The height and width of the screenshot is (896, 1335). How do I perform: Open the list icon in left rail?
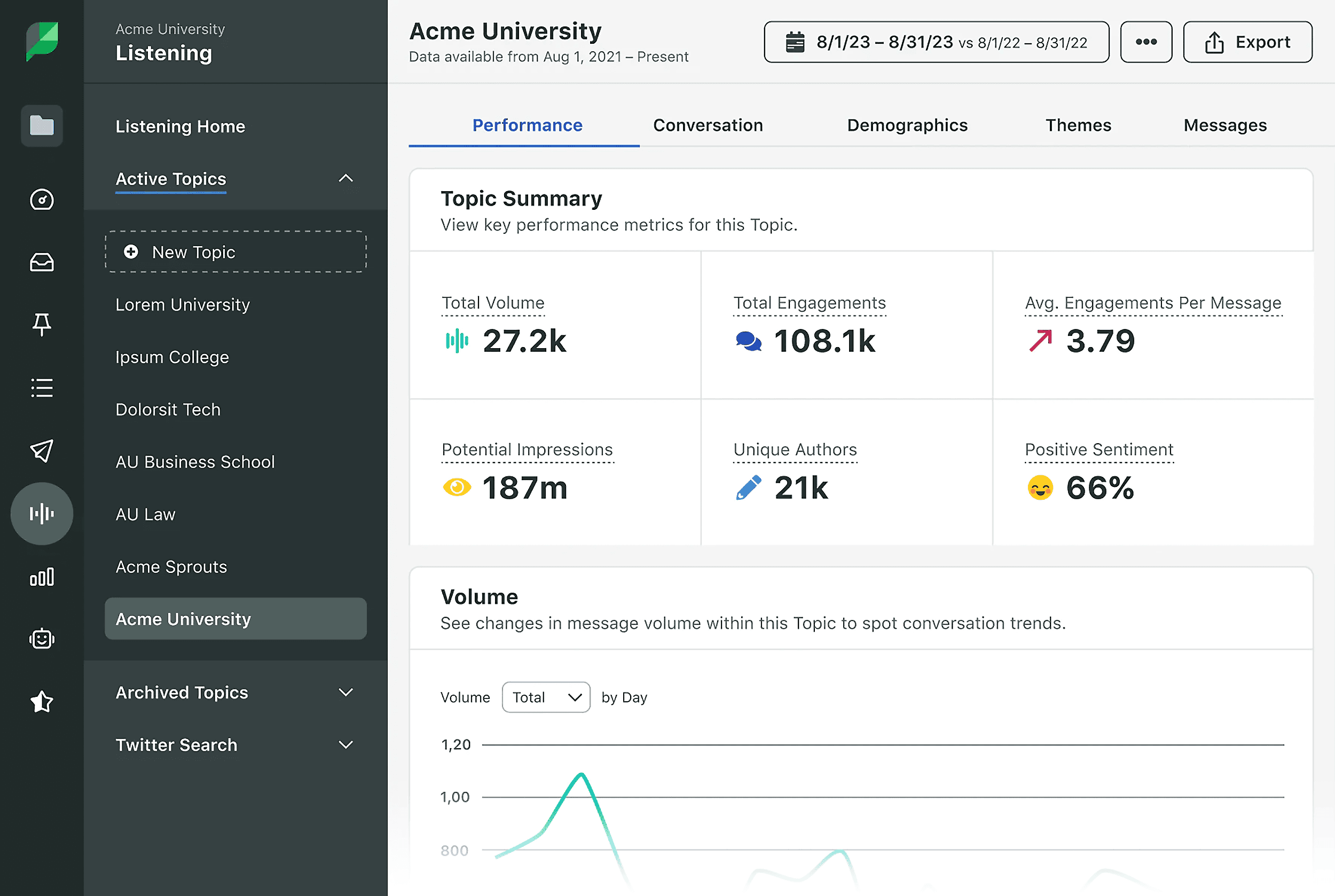[x=42, y=388]
